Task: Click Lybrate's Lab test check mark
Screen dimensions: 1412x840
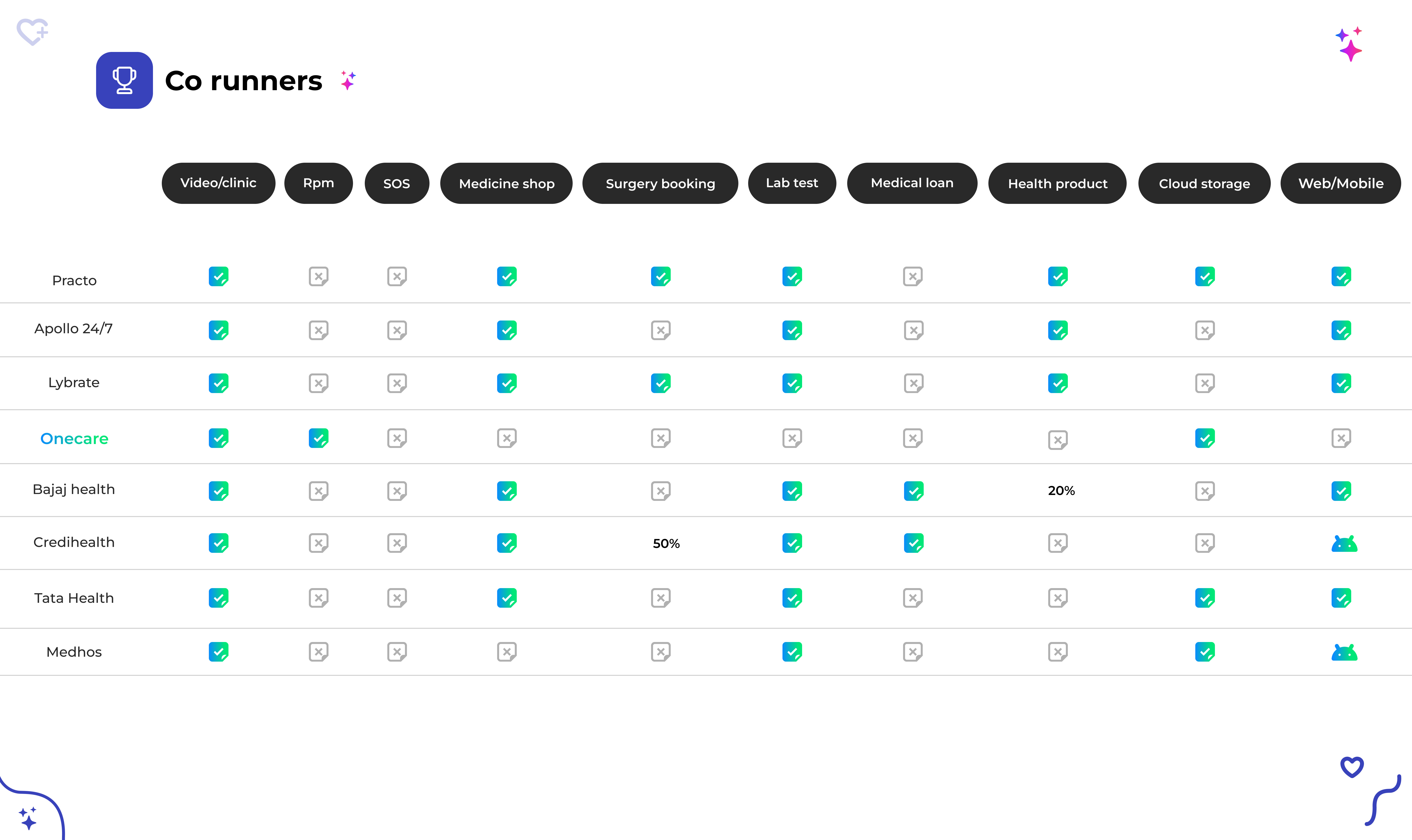Action: click(792, 383)
